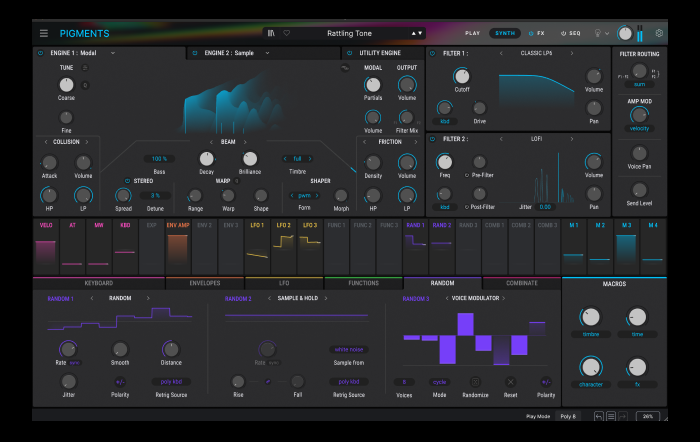Switch to the PLAY view
This screenshot has width=700, height=442.
pos(472,33)
